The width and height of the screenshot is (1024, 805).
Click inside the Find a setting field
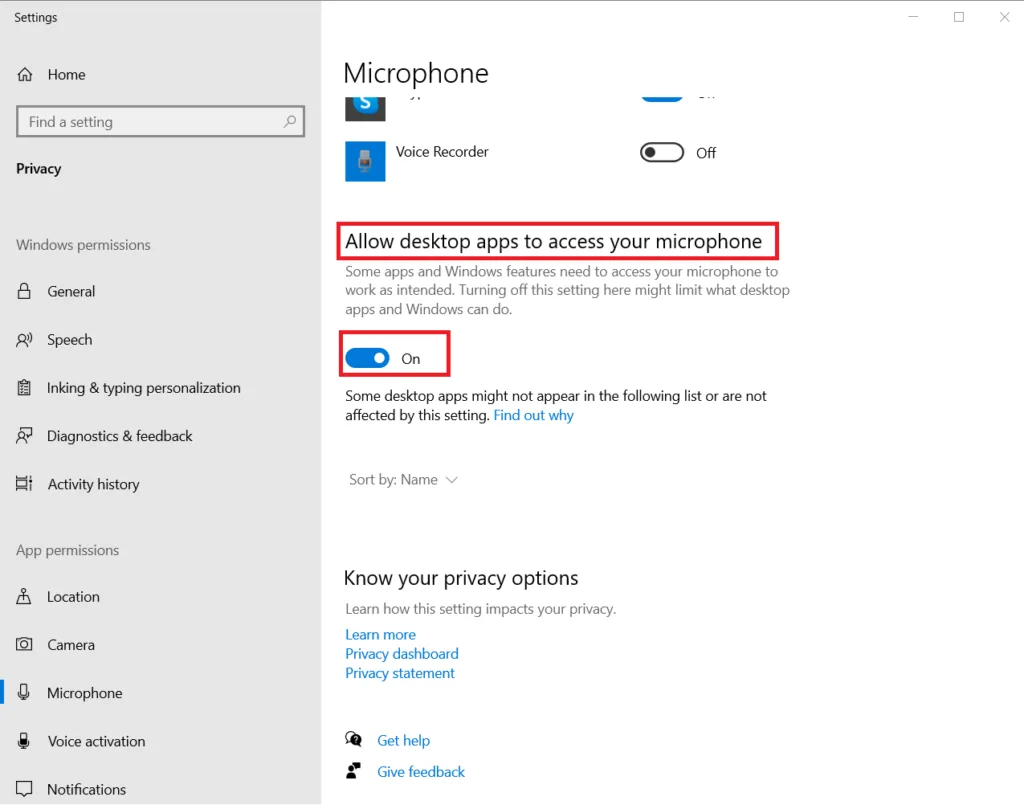pyautogui.click(x=150, y=121)
